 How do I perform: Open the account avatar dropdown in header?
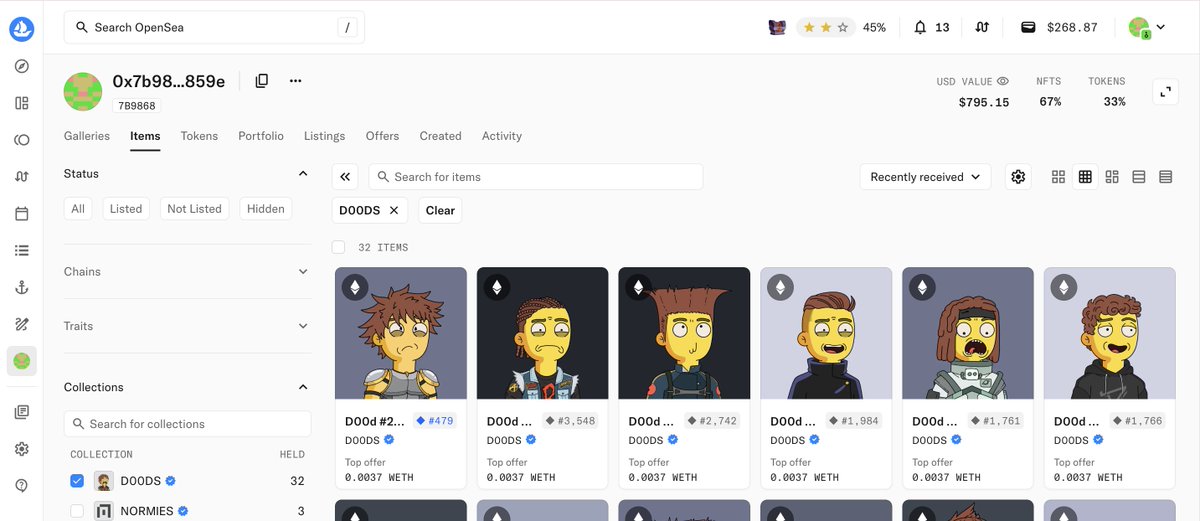click(x=1147, y=28)
